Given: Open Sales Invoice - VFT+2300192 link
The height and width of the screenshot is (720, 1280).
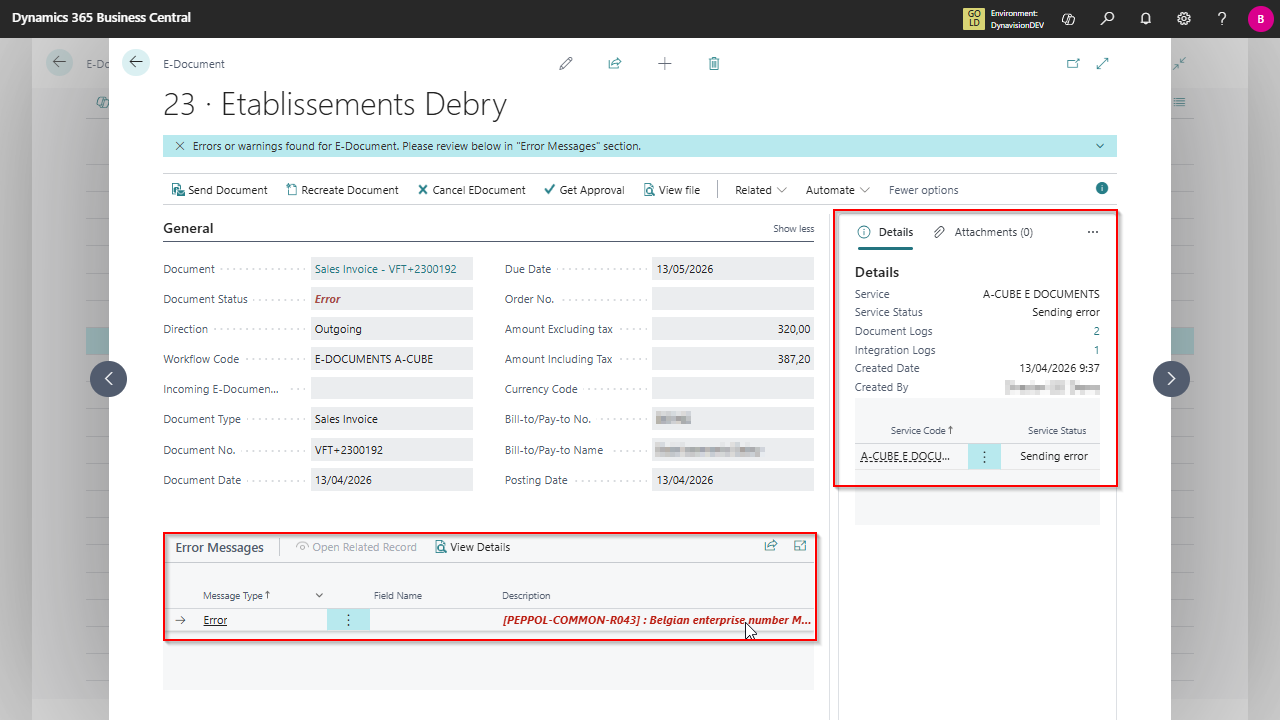Looking at the screenshot, I should coord(385,269).
